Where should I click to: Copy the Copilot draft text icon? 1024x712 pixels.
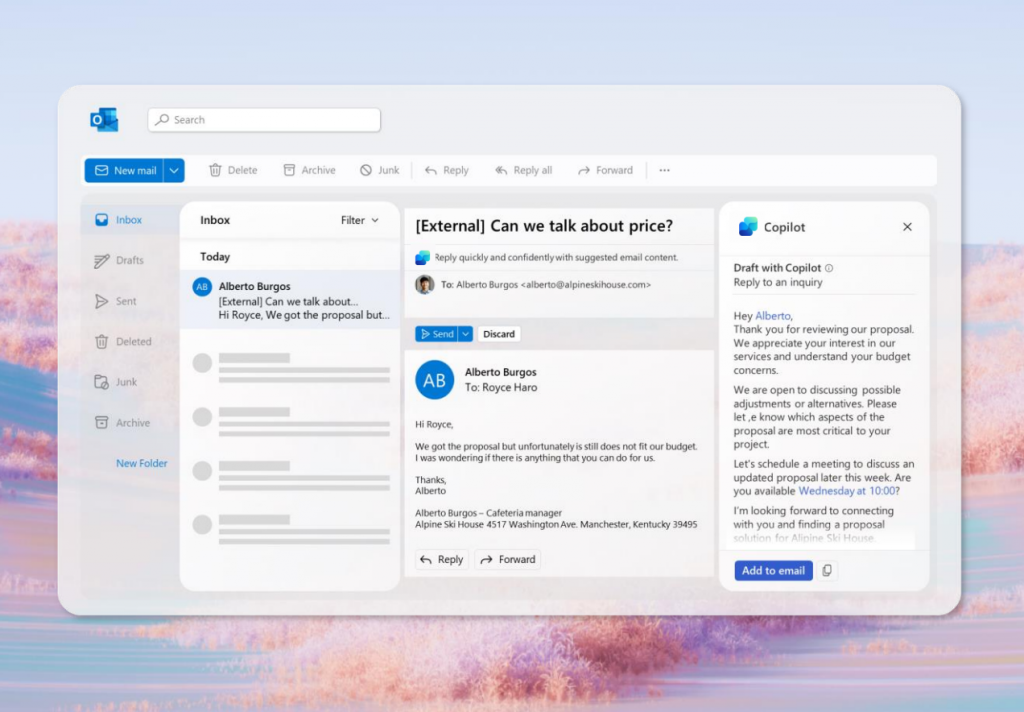[x=827, y=570]
